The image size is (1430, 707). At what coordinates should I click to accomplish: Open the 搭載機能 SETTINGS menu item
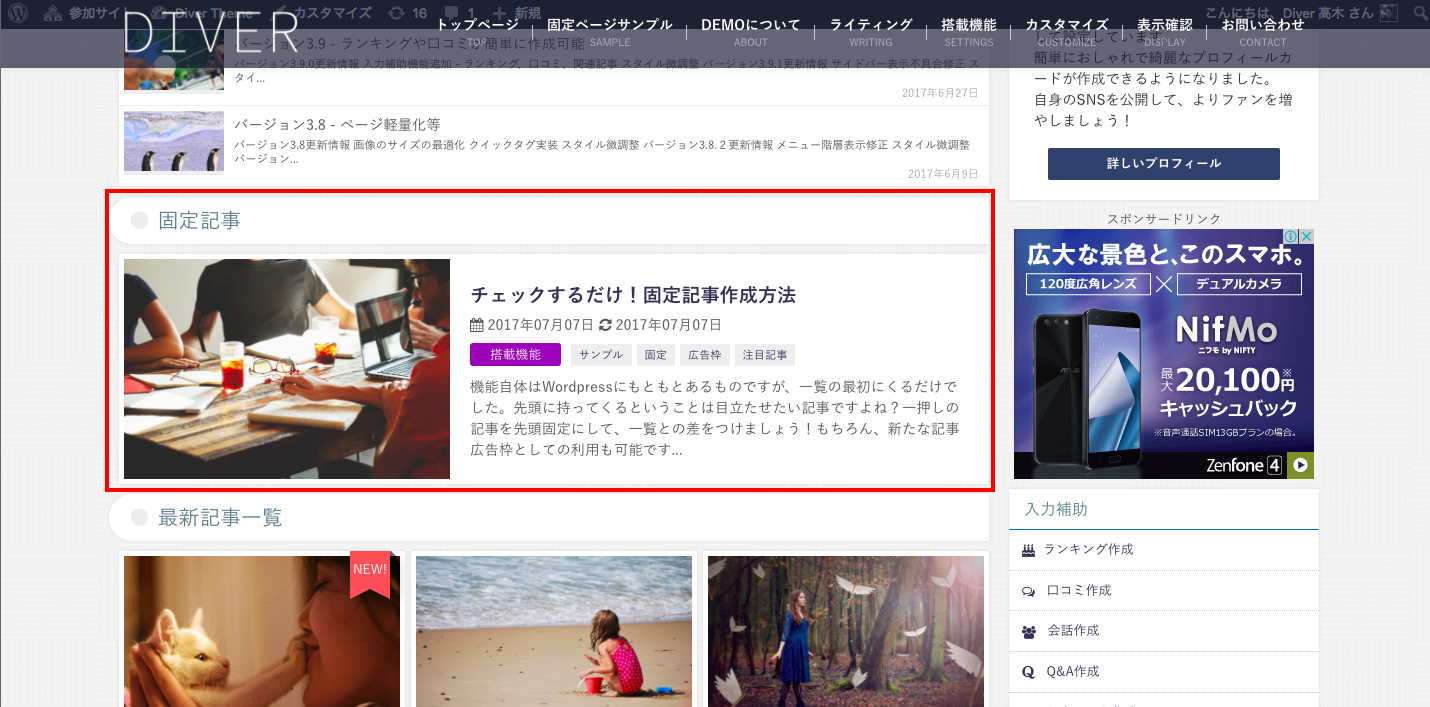pos(968,31)
